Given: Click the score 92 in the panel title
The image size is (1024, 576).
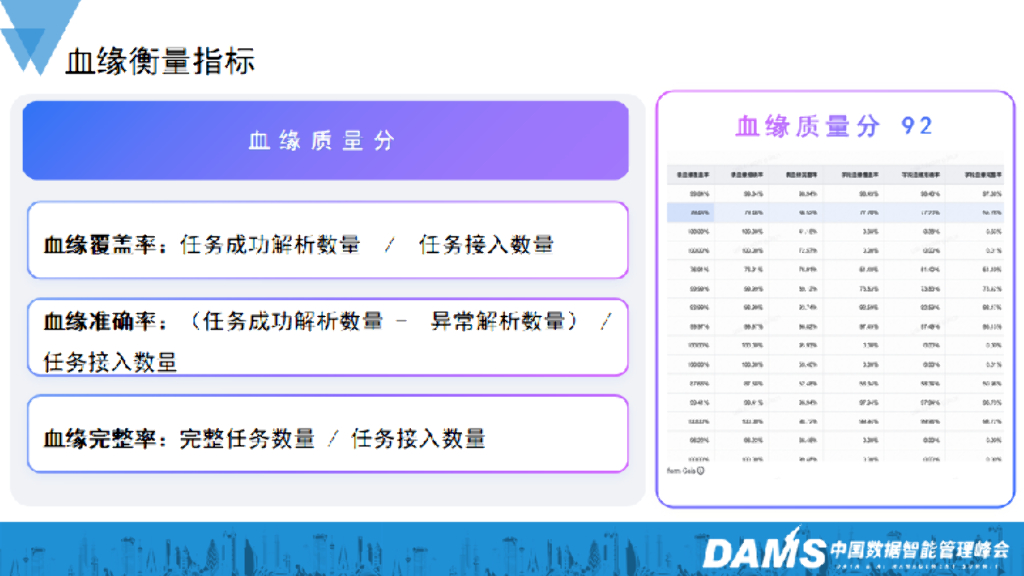Looking at the screenshot, I should click(916, 125).
